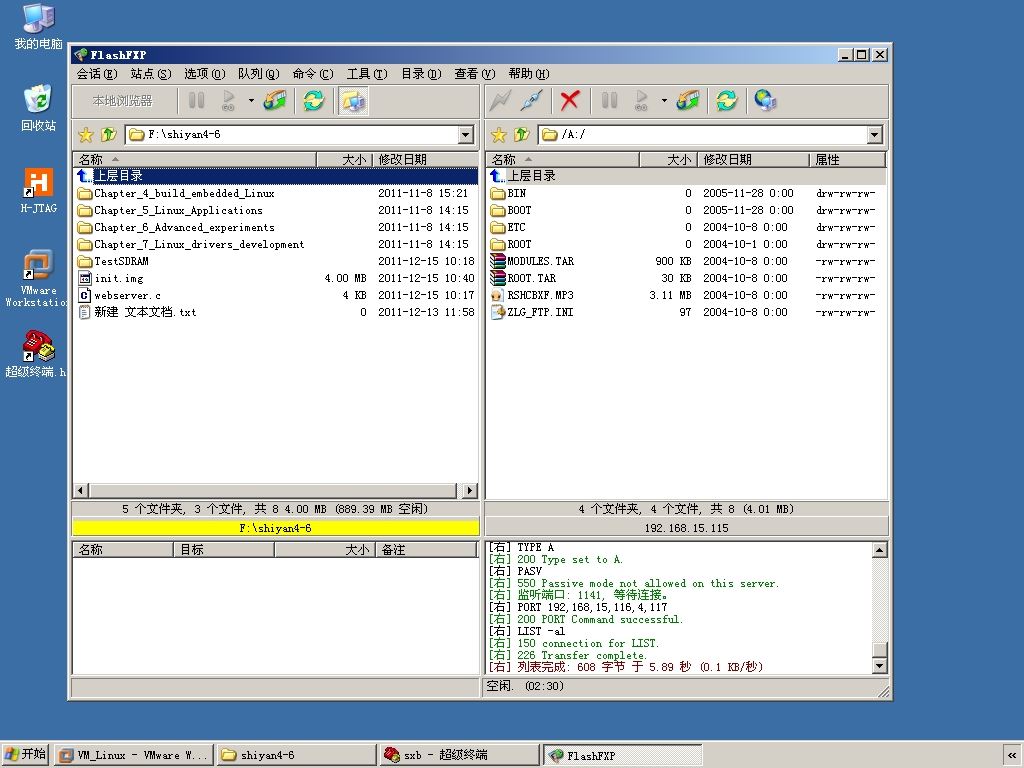This screenshot has height=768, width=1024.
Task: Click the globe site manager icon
Action: (765, 101)
